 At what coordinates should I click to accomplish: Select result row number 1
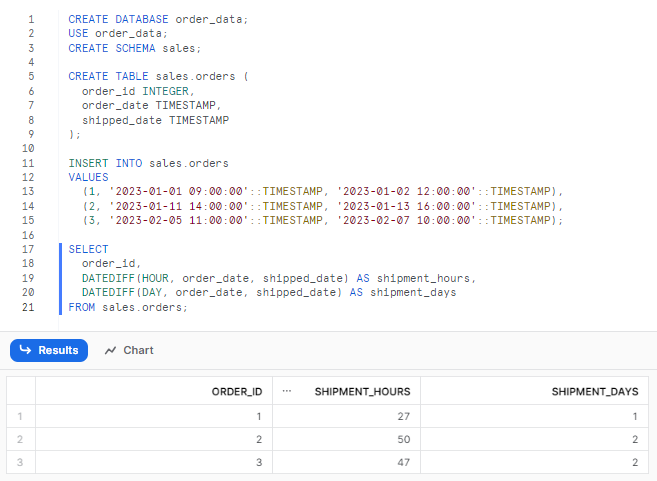coord(19,417)
